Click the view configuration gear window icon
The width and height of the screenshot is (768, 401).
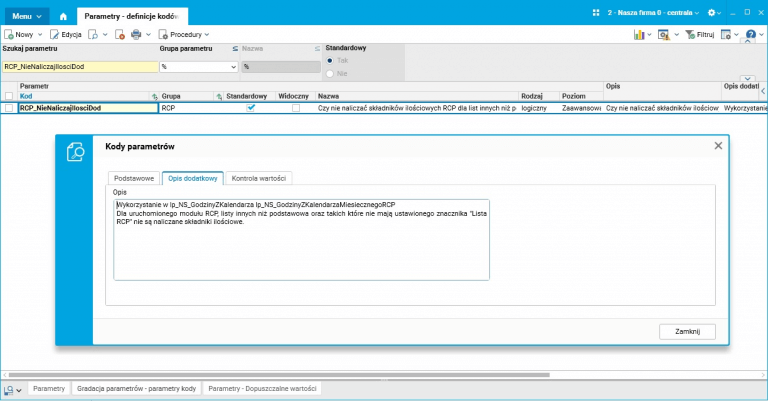(726, 35)
